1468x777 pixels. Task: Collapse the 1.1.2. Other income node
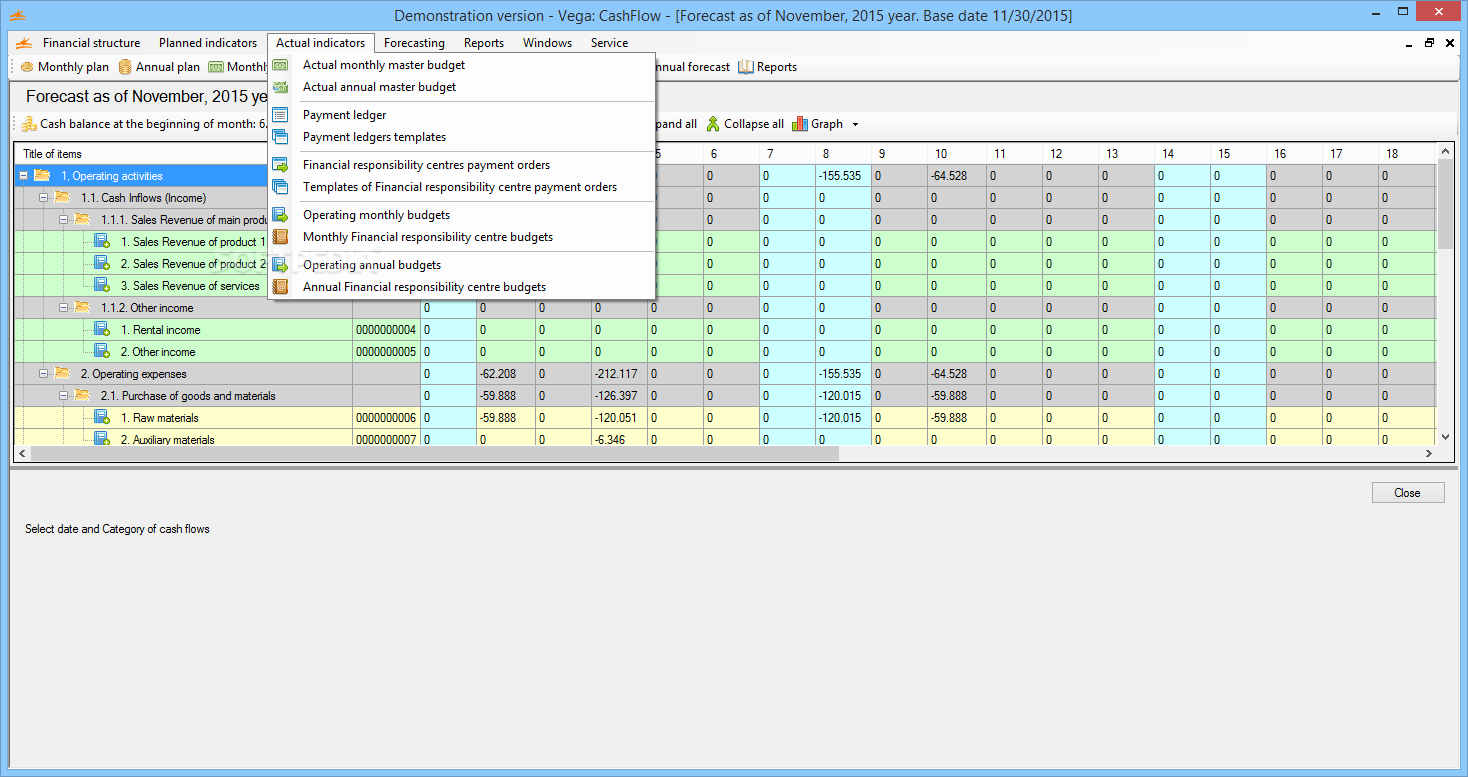click(x=63, y=308)
